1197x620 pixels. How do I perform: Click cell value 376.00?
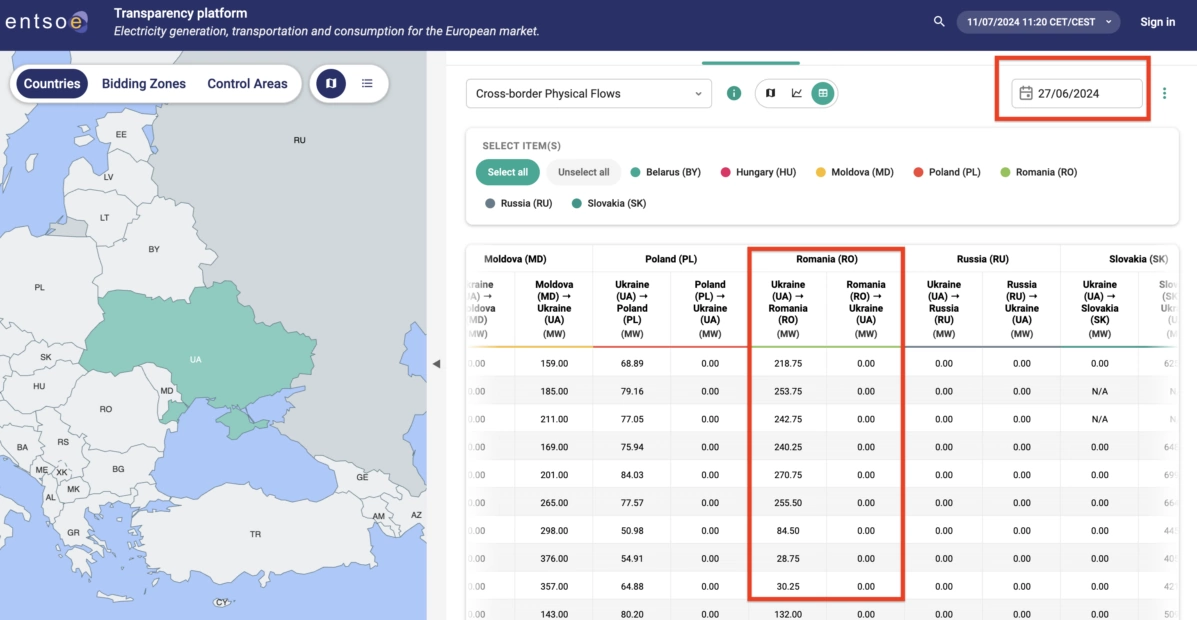coord(554,559)
